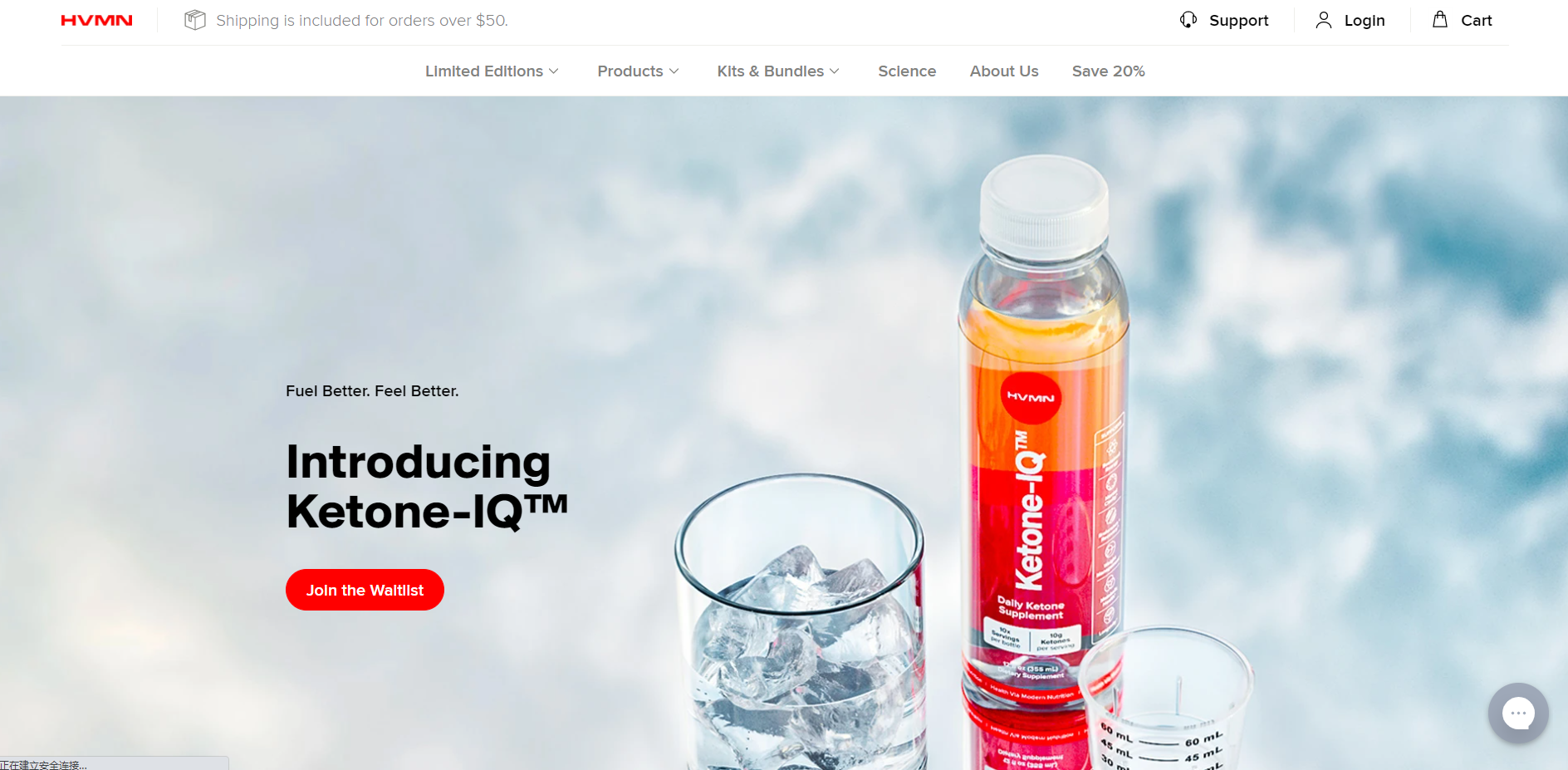Open the chat bubble widget

(1518, 713)
